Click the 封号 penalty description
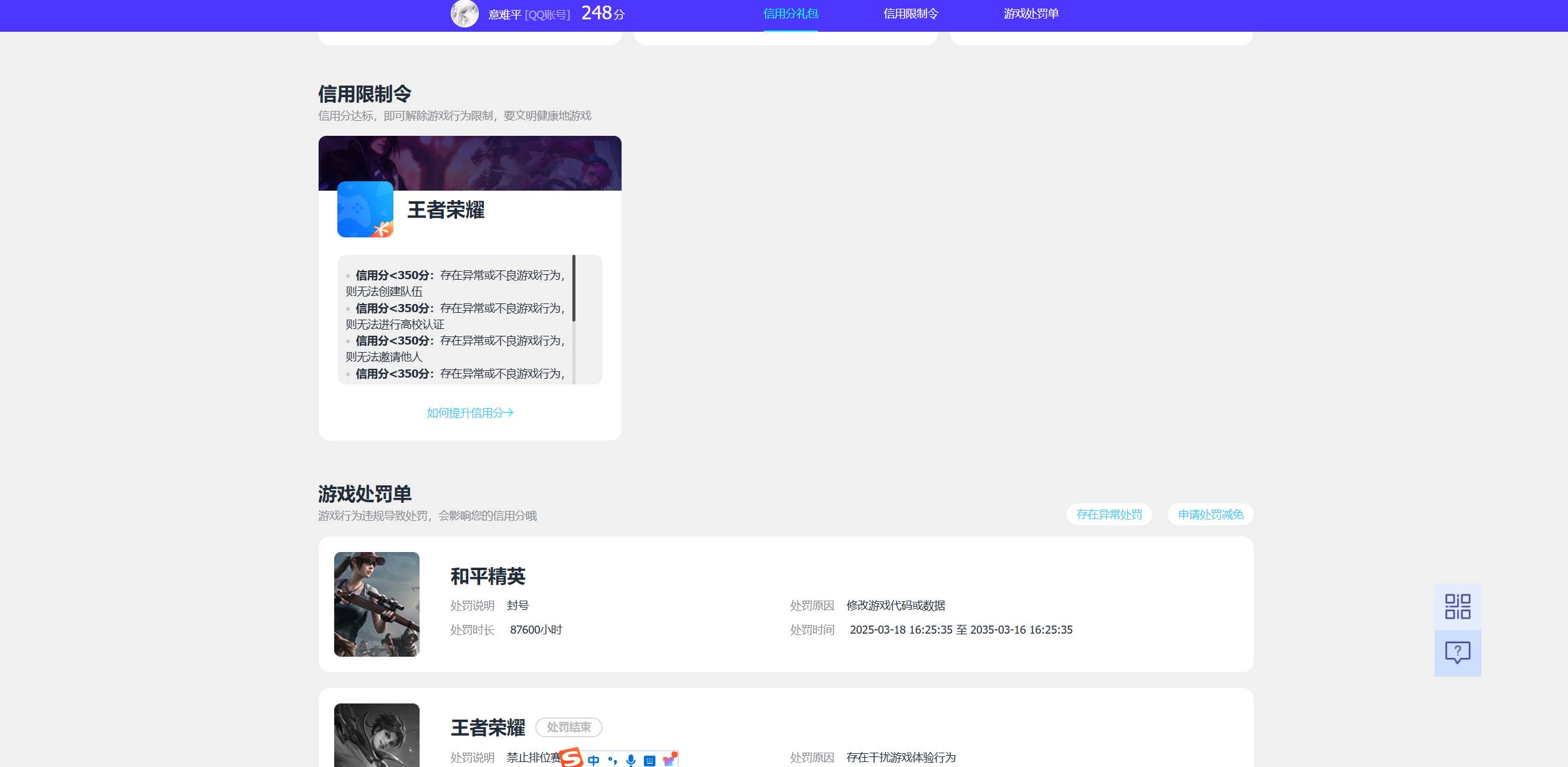1568x767 pixels. (x=518, y=606)
